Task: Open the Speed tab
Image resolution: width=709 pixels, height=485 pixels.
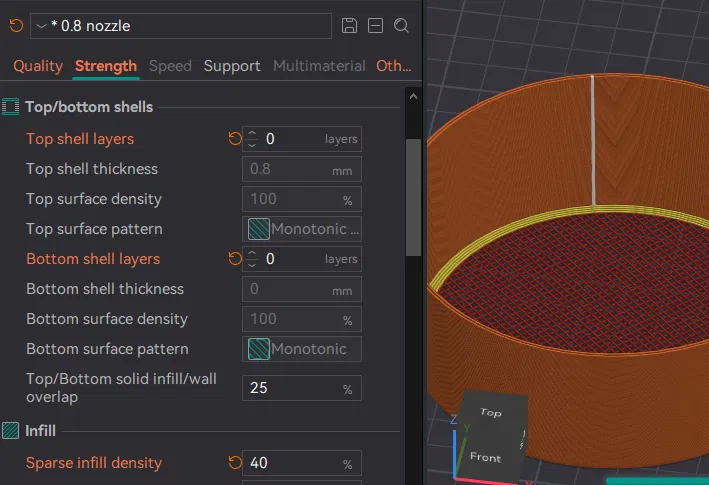Action: tap(170, 66)
